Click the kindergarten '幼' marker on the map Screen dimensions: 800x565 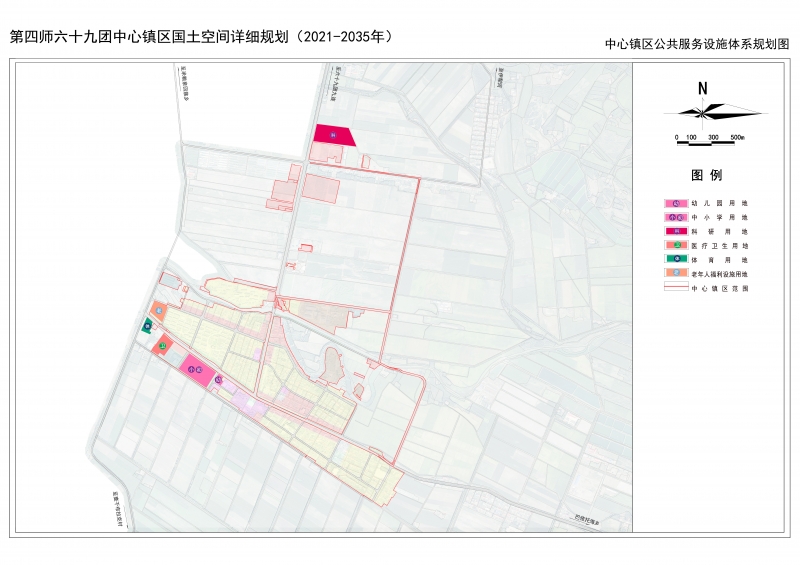point(218,379)
